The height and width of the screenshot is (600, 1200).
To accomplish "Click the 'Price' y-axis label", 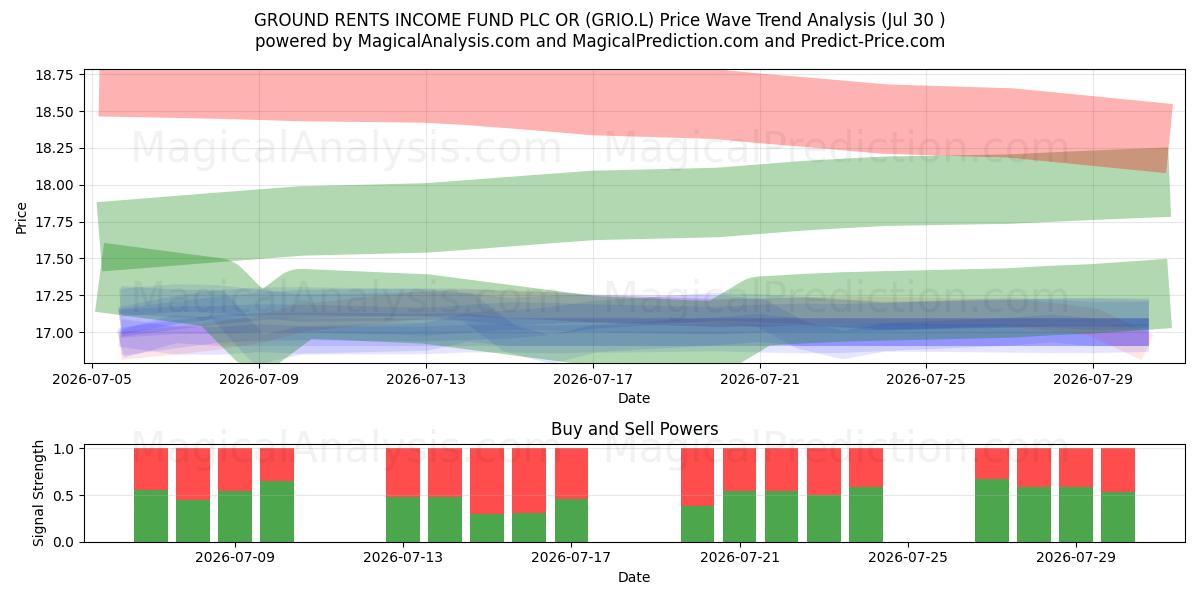I will pos(22,217).
